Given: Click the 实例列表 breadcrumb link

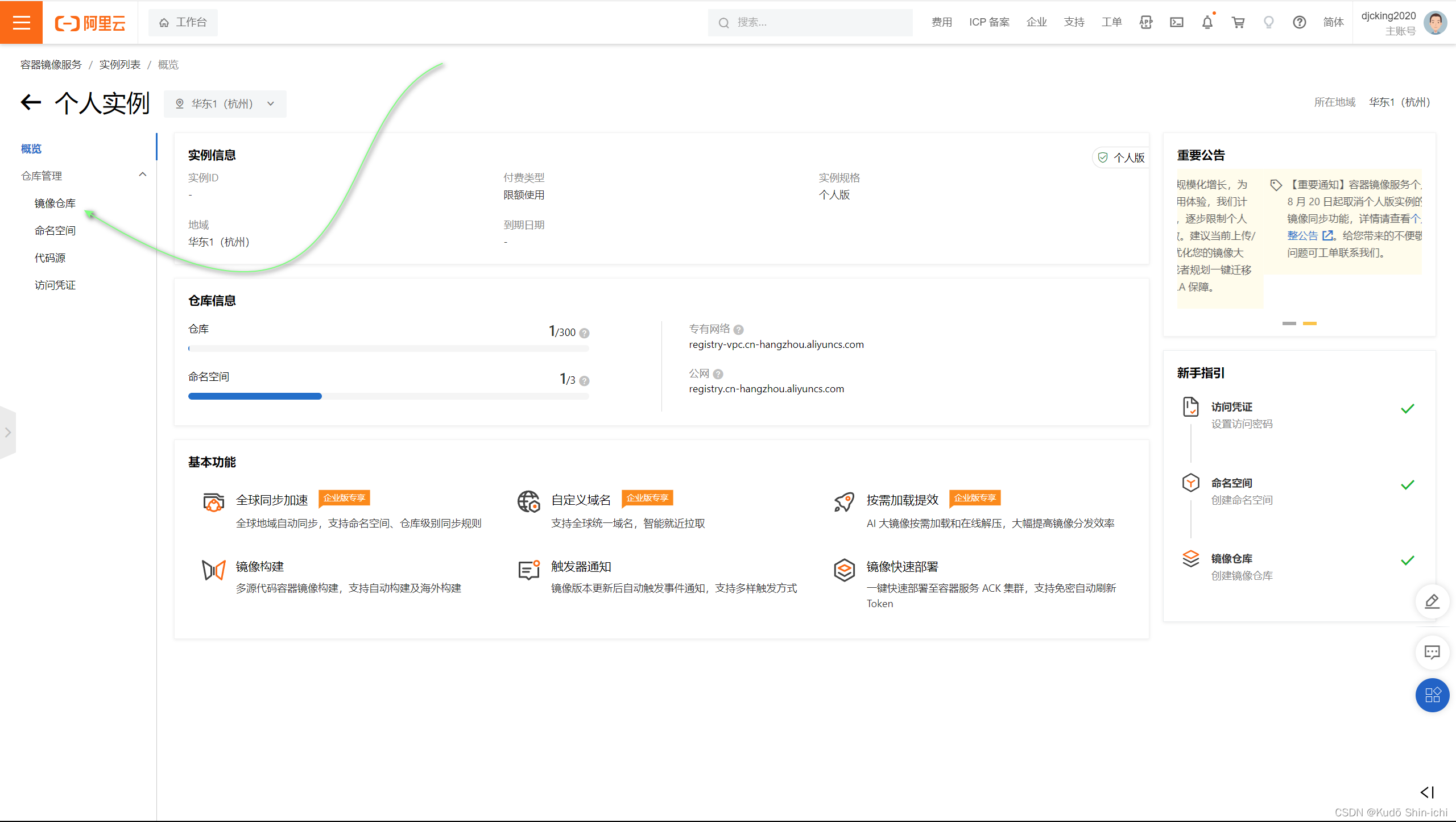Looking at the screenshot, I should [x=119, y=64].
